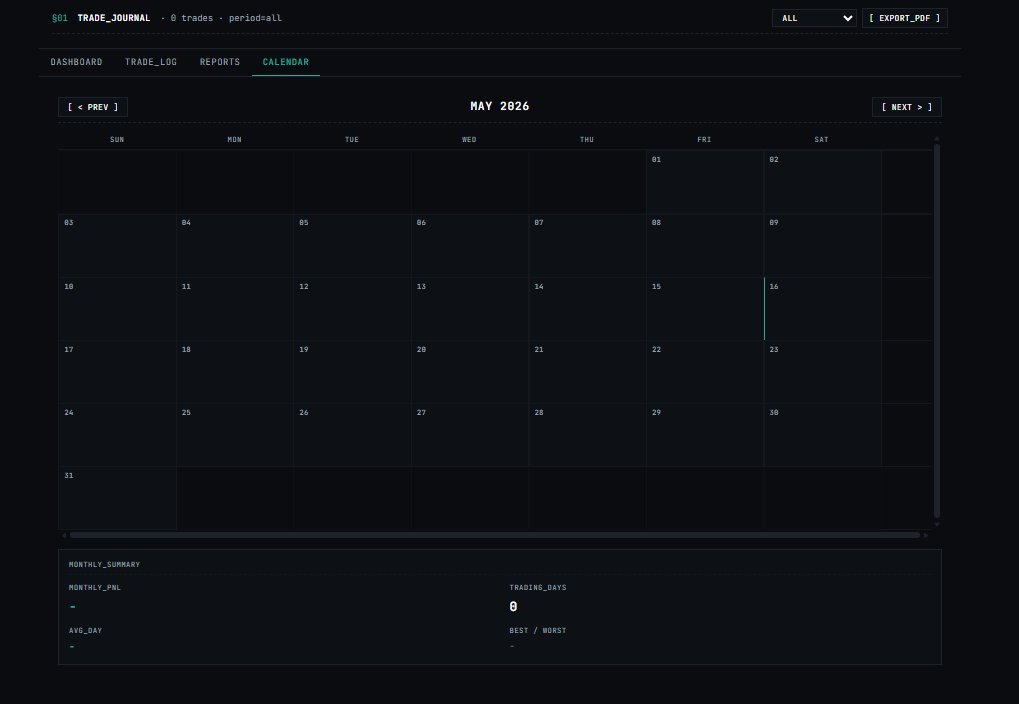Click the '0 trades · period=all' text

pyautogui.click(x=226, y=18)
